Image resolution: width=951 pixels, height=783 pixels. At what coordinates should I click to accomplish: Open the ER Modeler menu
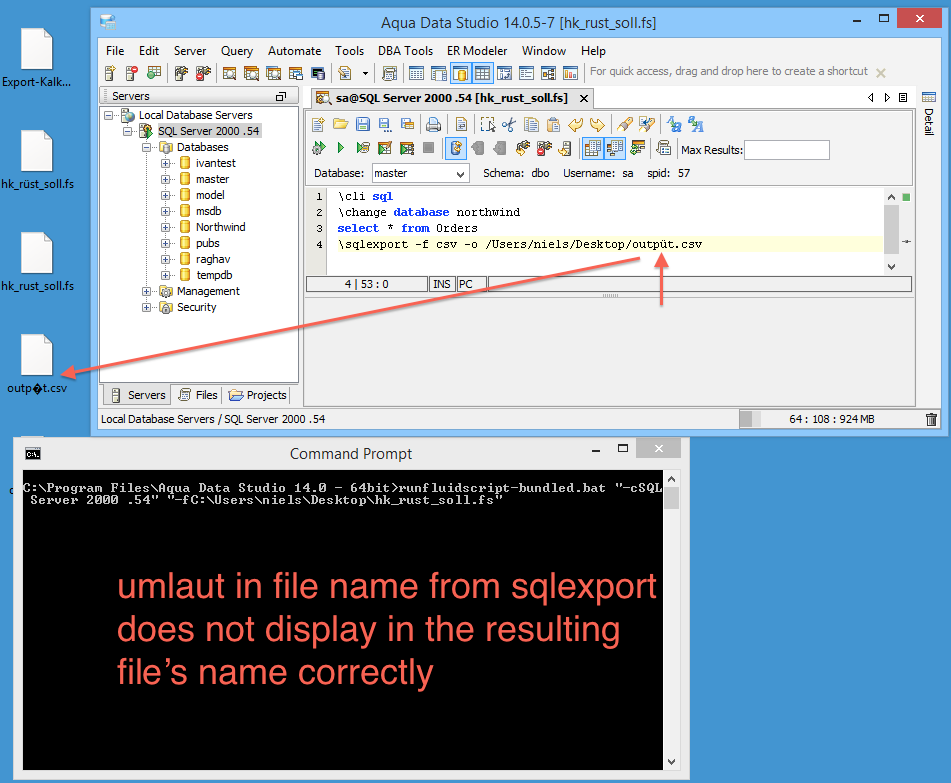click(477, 51)
